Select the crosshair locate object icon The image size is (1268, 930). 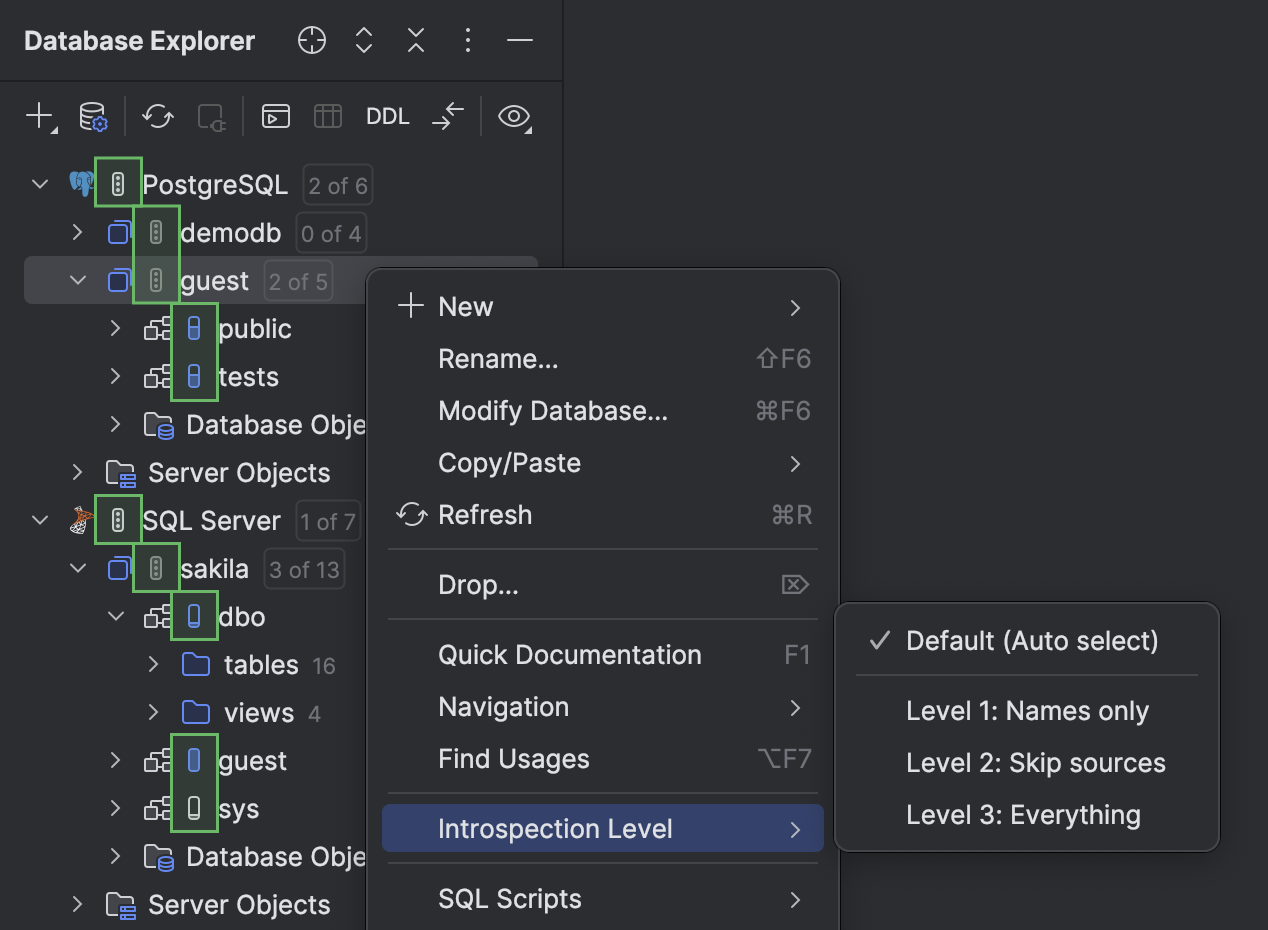pyautogui.click(x=311, y=41)
